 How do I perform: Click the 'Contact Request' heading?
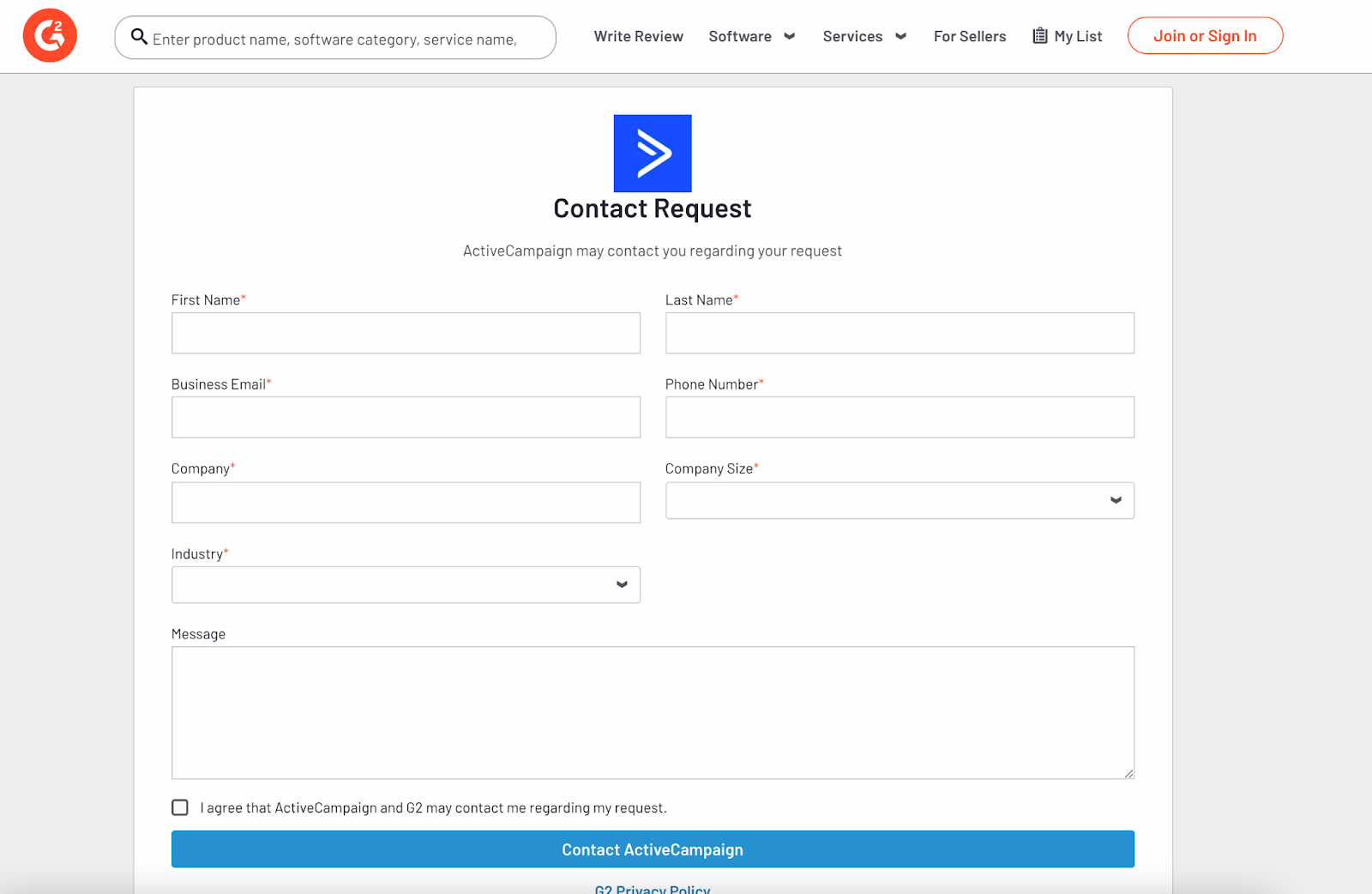pos(653,208)
